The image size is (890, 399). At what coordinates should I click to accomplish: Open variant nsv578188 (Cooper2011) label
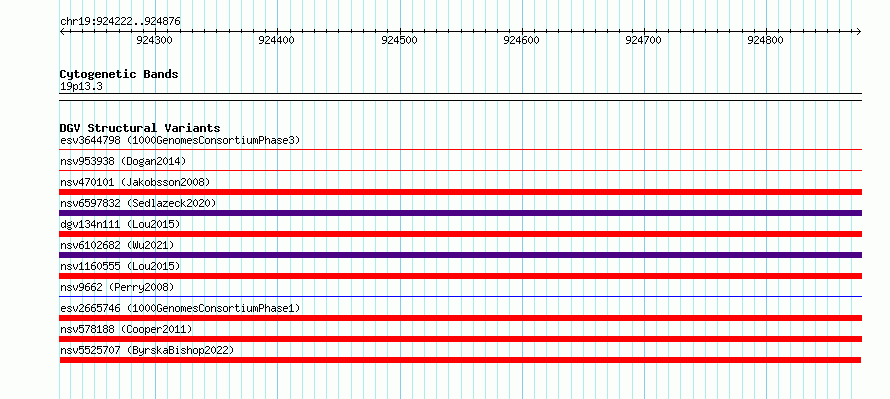(126, 329)
